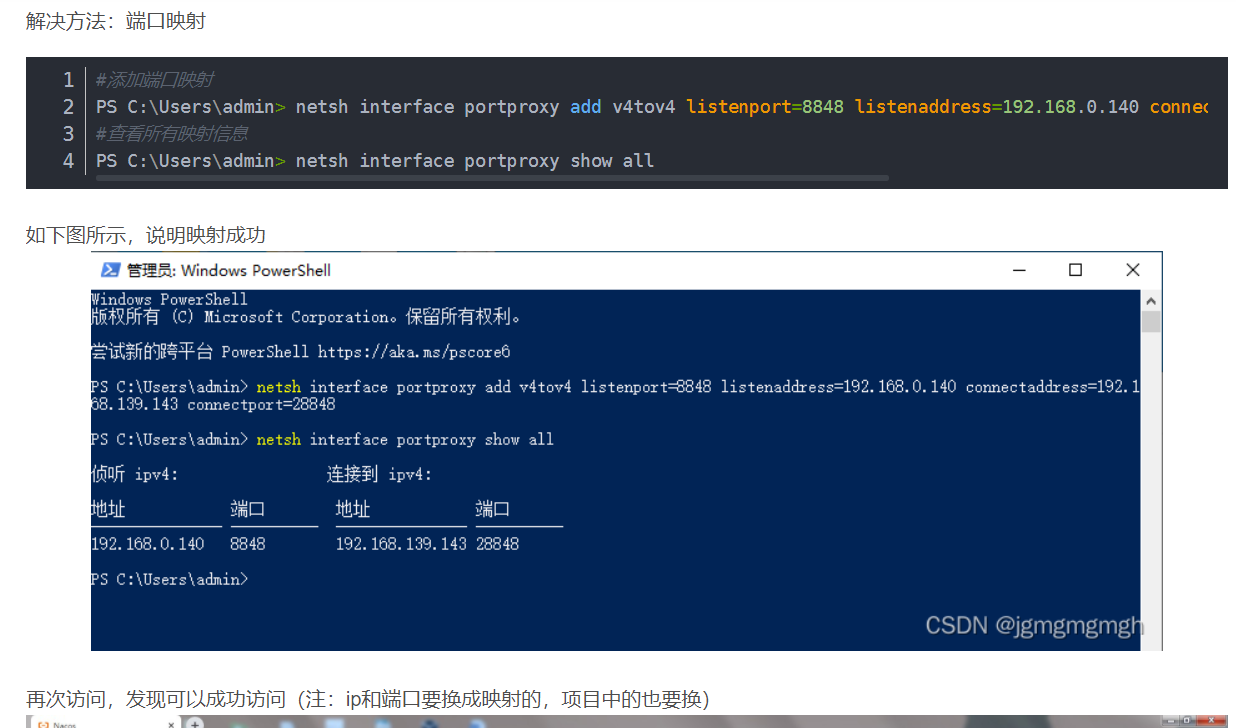
Task: Click the PowerShell vertical scrollbar thumb
Action: point(1151,321)
